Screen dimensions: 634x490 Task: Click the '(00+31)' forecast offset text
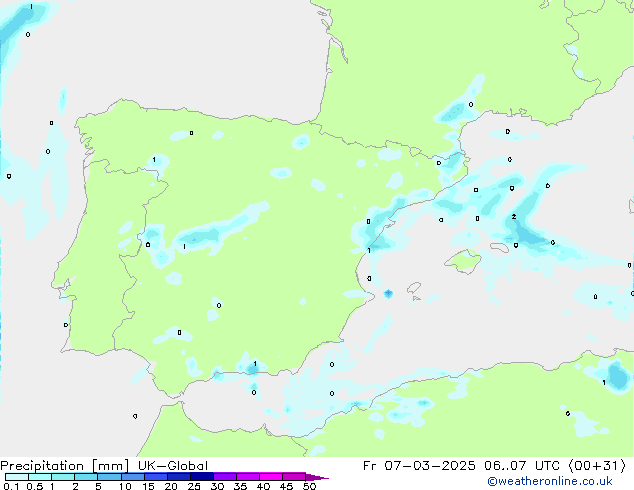(x=597, y=466)
